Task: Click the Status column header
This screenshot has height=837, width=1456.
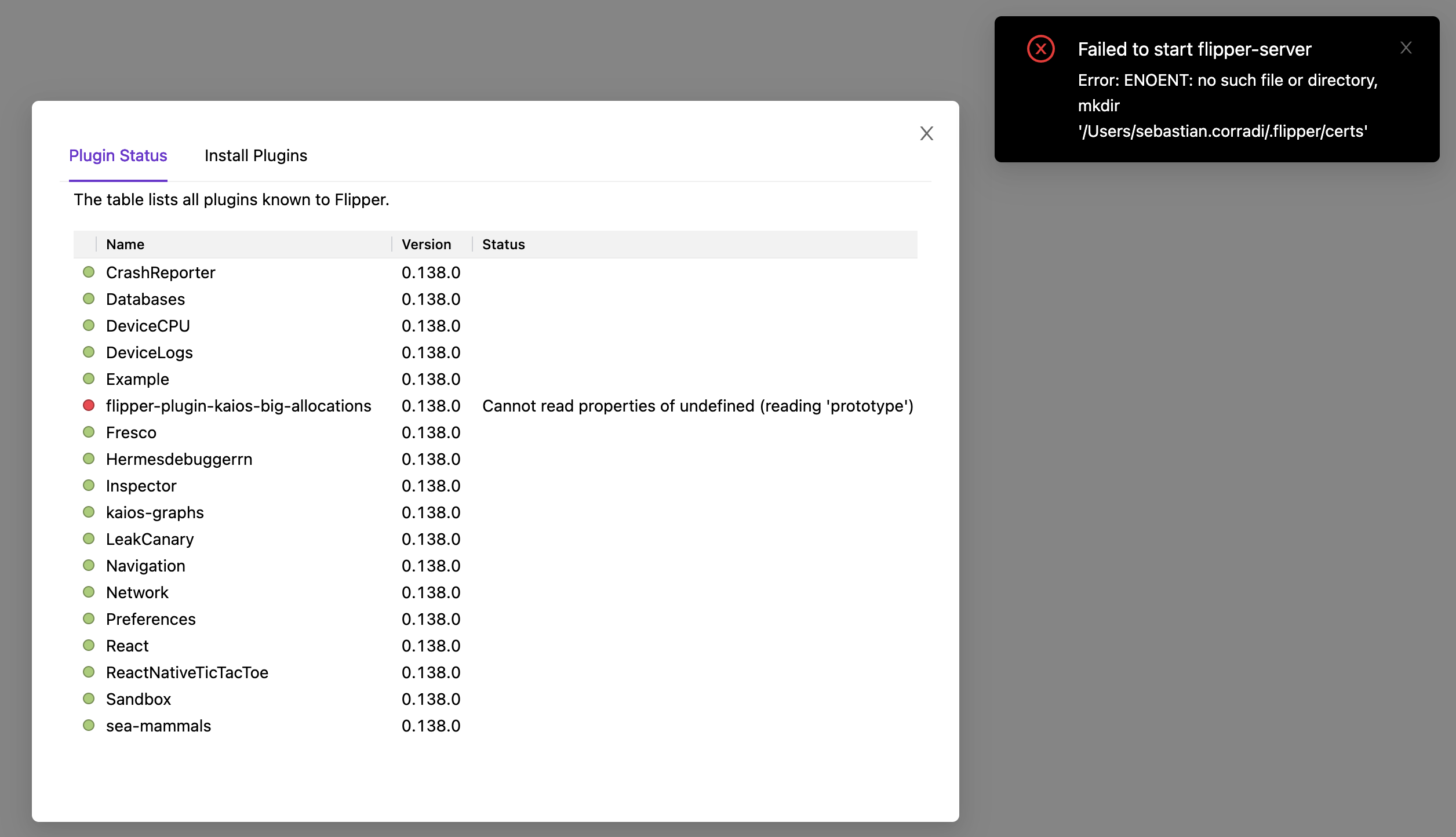Action: (503, 244)
